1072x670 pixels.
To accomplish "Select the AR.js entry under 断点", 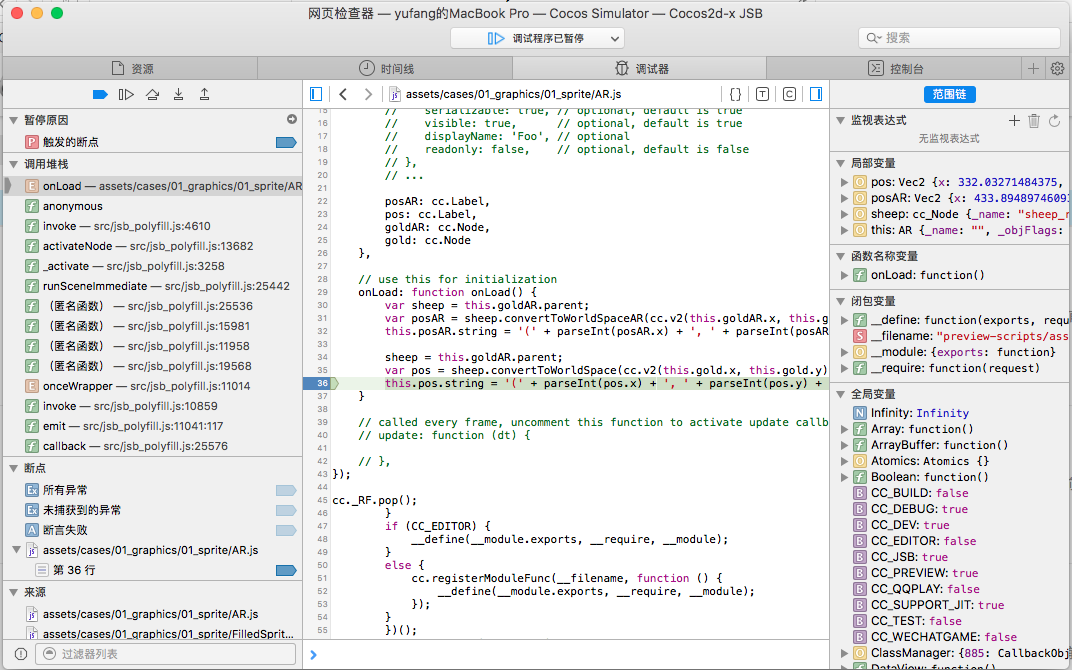I will (x=153, y=550).
